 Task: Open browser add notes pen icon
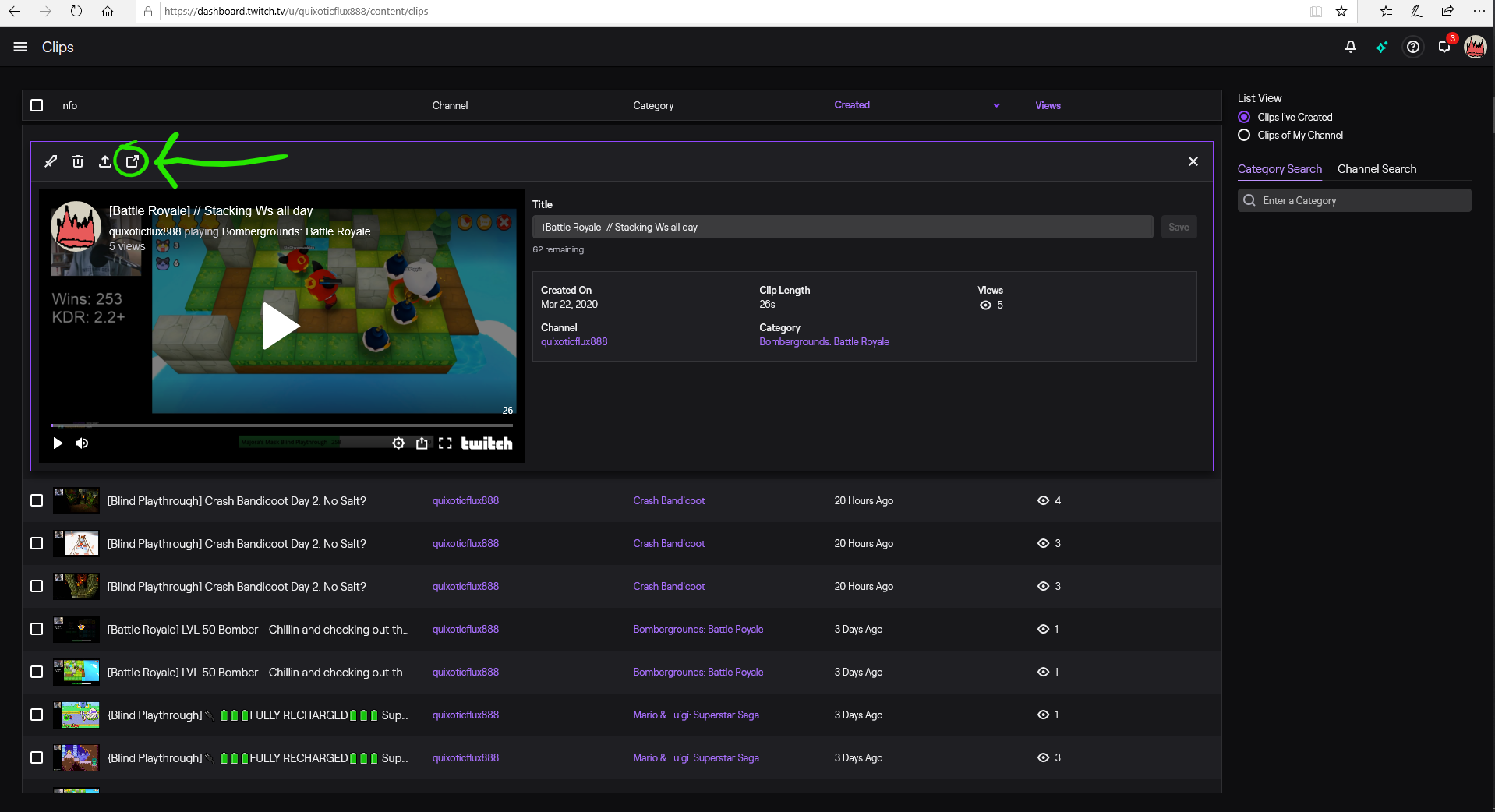tap(1416, 12)
